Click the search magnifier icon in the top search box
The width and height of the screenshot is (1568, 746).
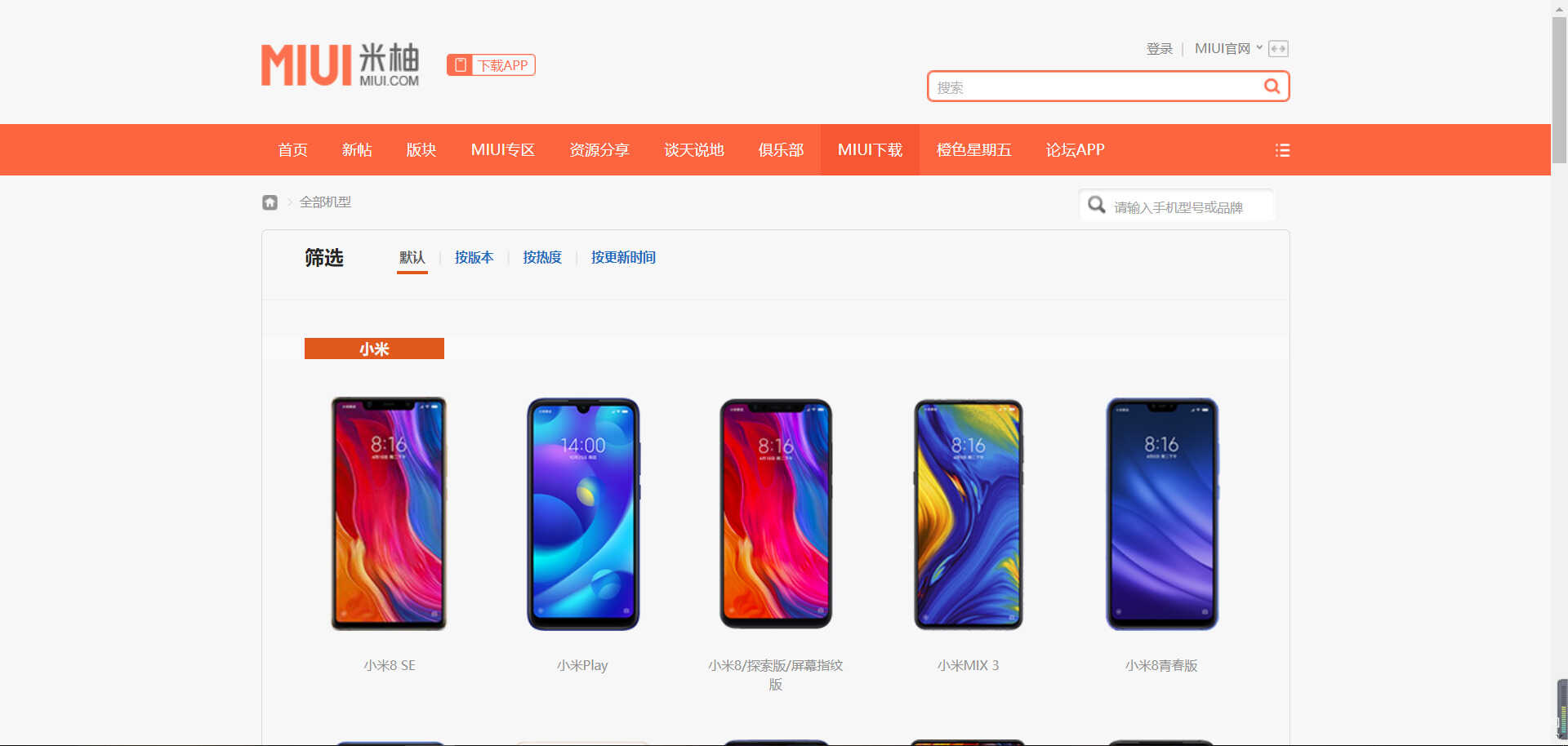[x=1272, y=86]
